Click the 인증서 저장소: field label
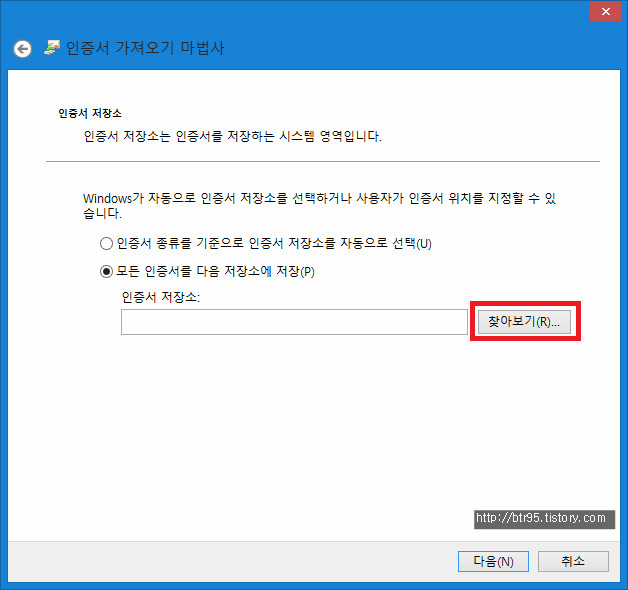Screen dimensions: 628x590 [161, 297]
